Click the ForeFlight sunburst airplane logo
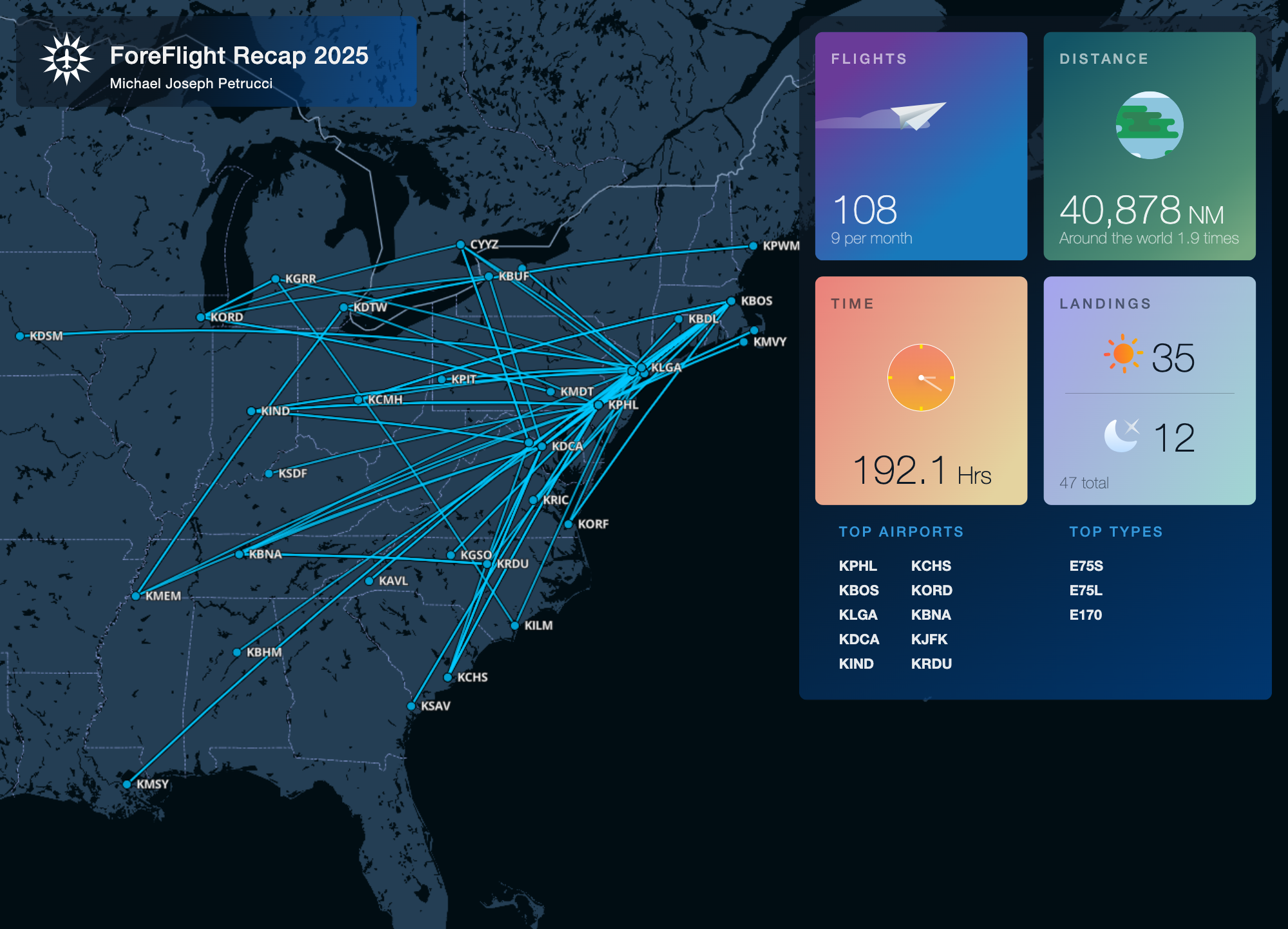The width and height of the screenshot is (1288, 929). pyautogui.click(x=67, y=60)
